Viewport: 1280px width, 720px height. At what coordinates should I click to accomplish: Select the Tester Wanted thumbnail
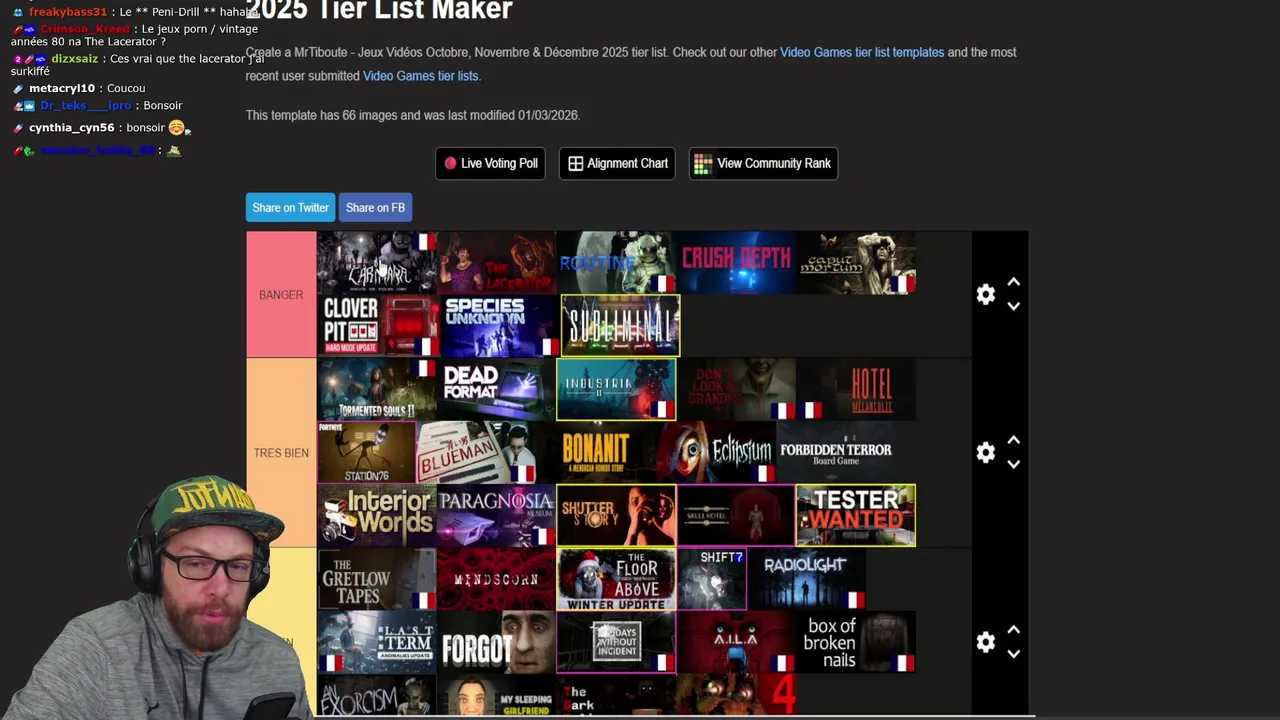point(856,515)
